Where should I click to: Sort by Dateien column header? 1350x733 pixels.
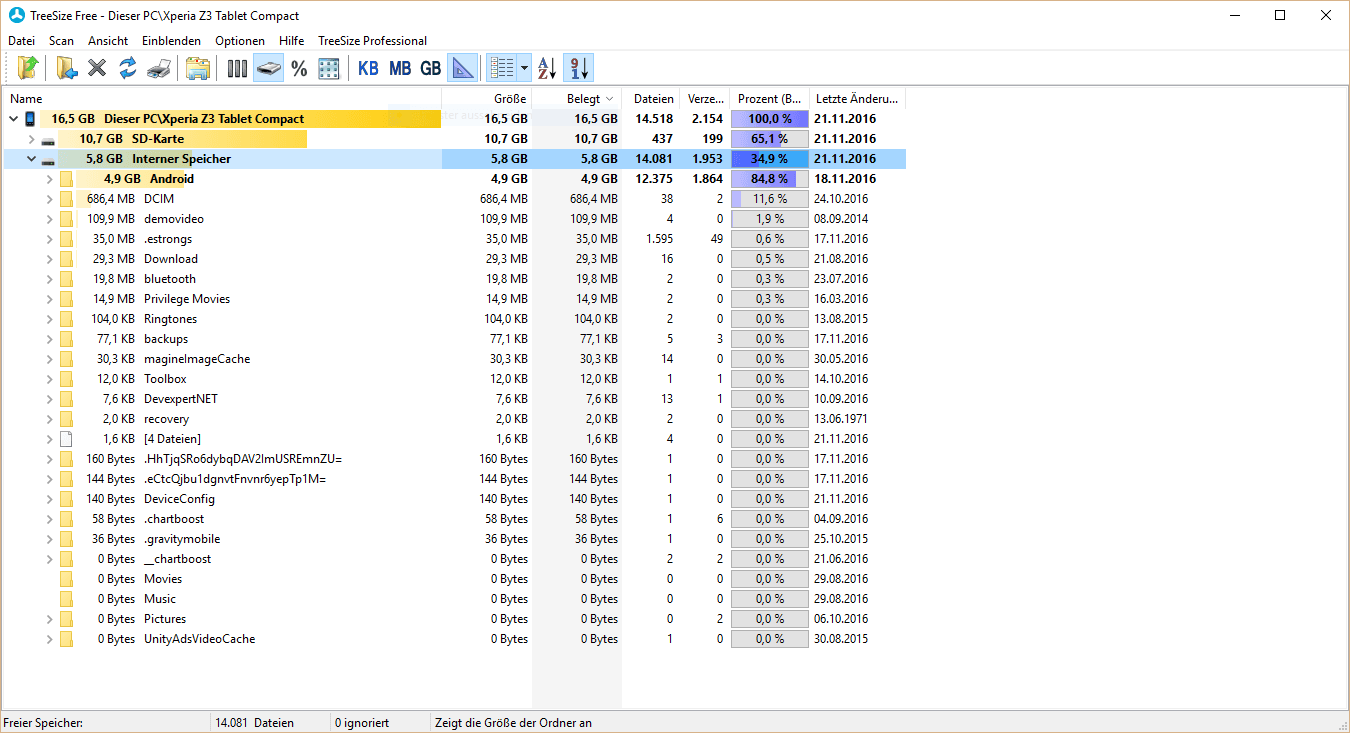[651, 99]
